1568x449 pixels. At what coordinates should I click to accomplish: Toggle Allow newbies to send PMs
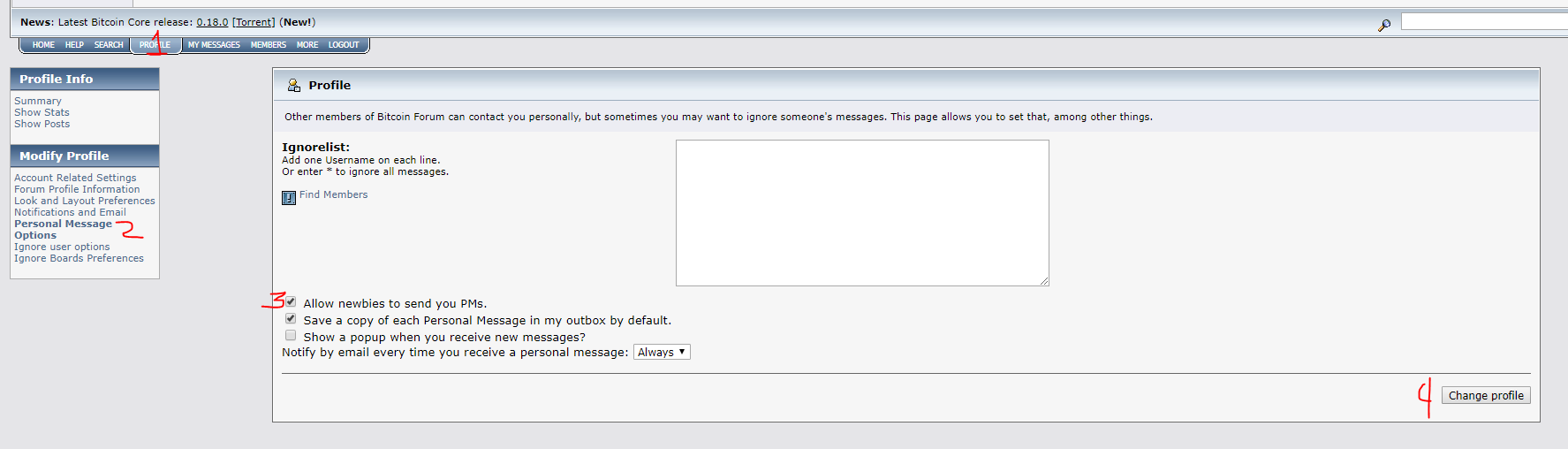pos(291,301)
